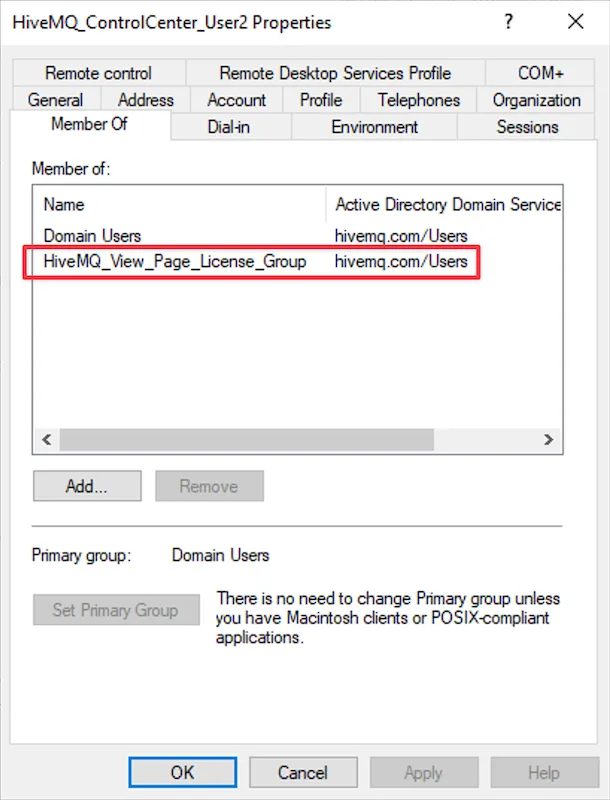Open the Remote control tab

coord(99,73)
